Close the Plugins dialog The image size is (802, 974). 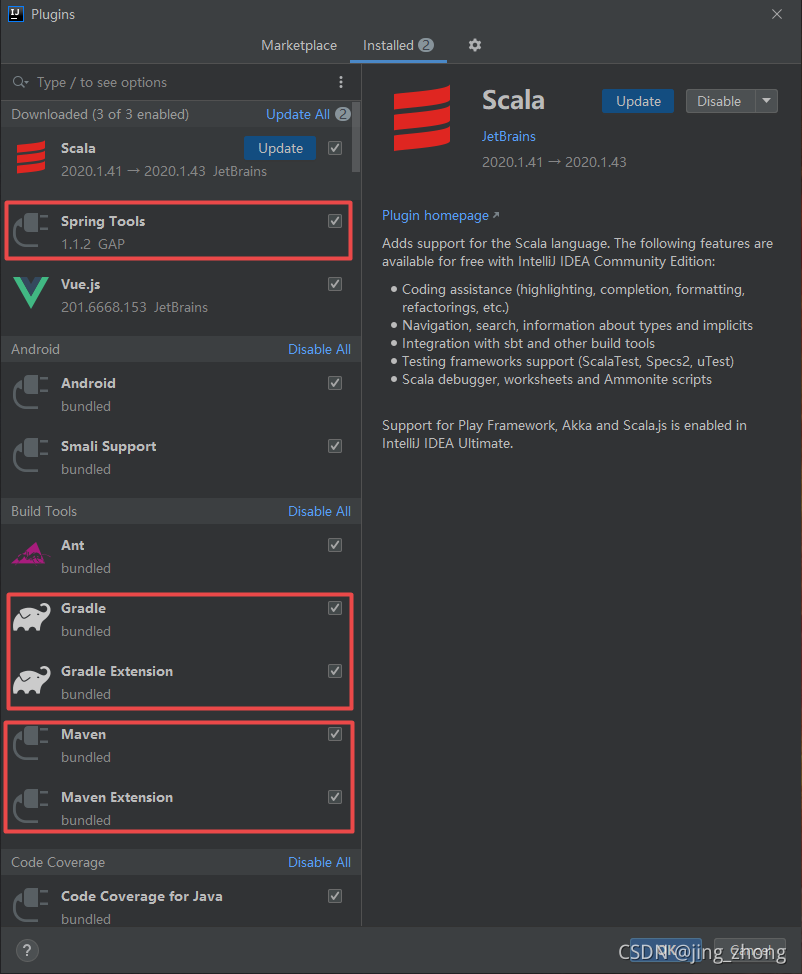(x=777, y=14)
